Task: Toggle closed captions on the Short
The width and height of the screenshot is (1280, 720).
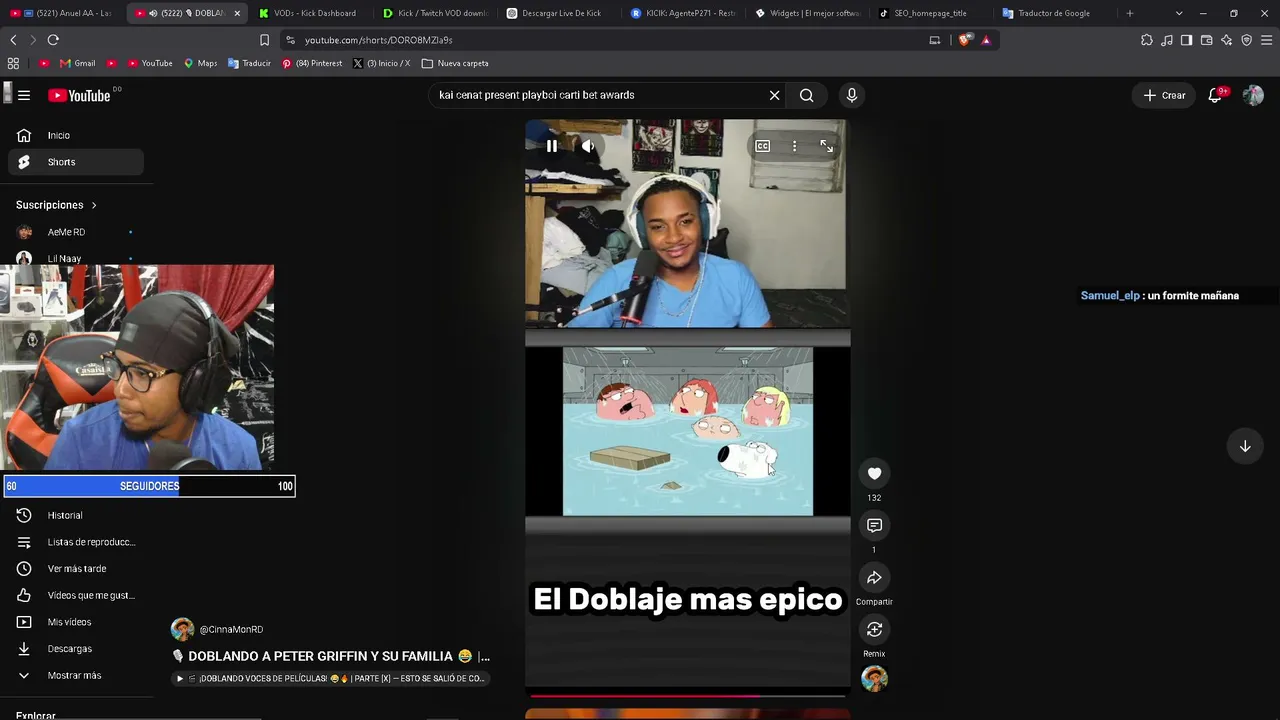Action: 762,146
